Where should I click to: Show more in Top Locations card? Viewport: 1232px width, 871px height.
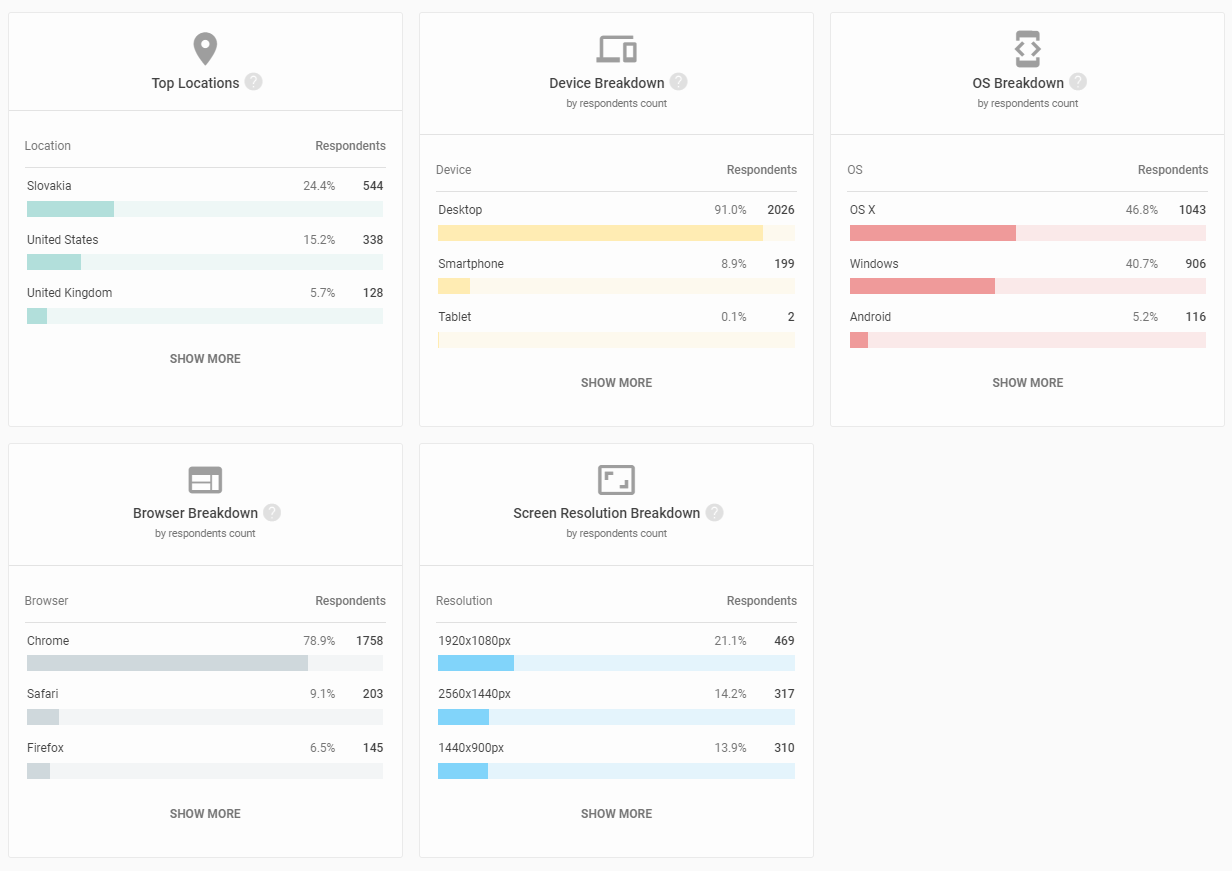(205, 359)
